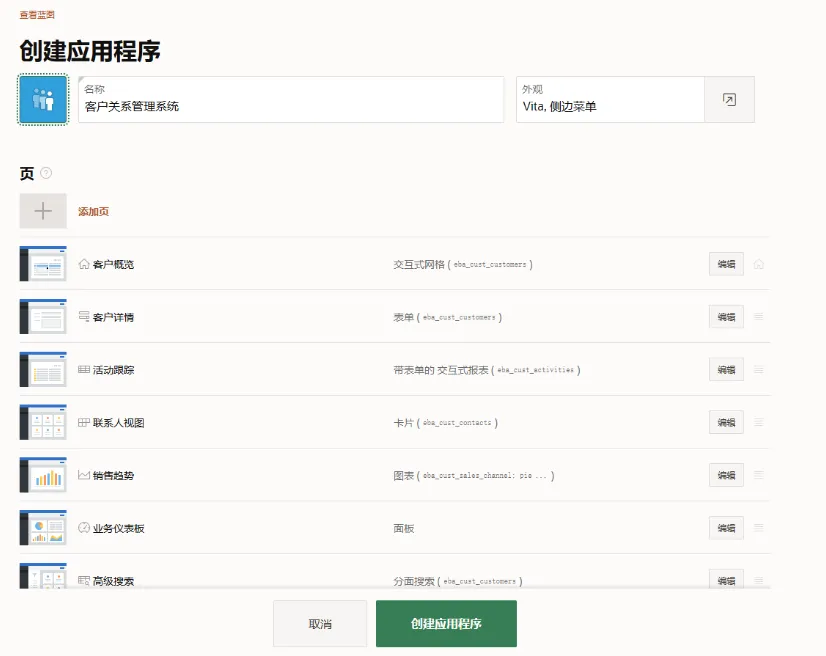Select the 客户详情 page name

tap(113, 317)
